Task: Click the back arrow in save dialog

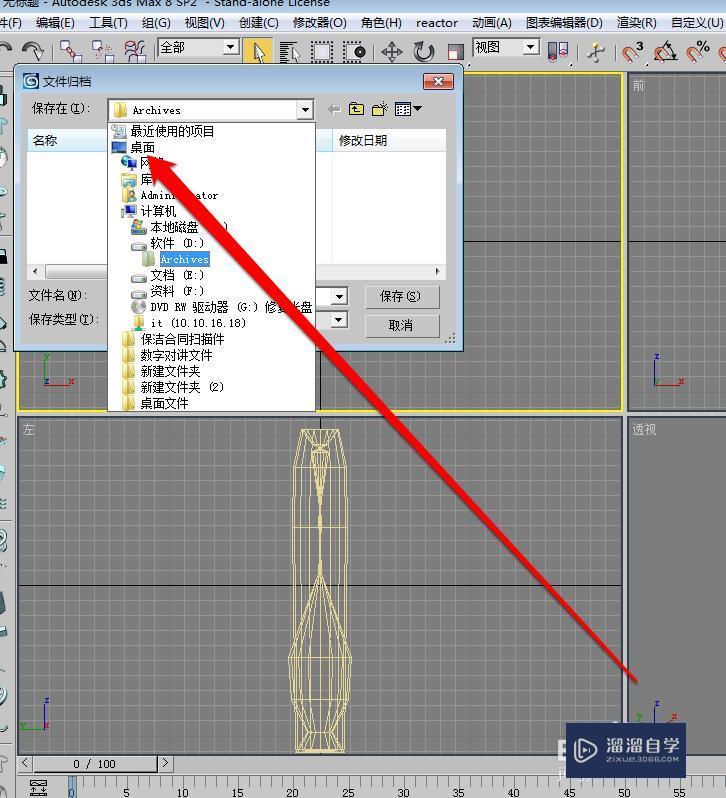Action: pyautogui.click(x=334, y=109)
